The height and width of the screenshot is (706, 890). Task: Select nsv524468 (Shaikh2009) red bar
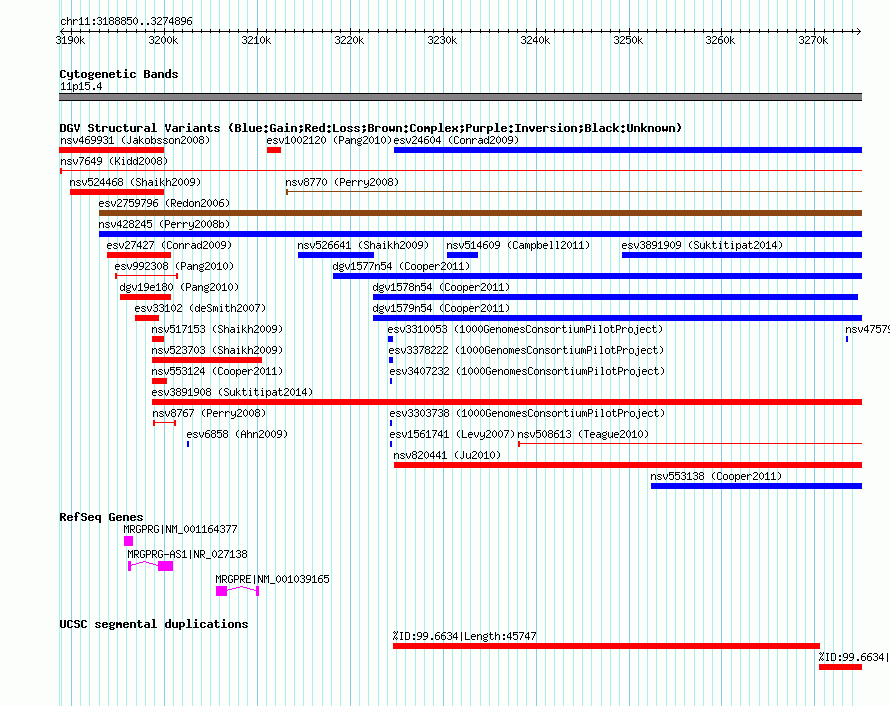pos(117,192)
